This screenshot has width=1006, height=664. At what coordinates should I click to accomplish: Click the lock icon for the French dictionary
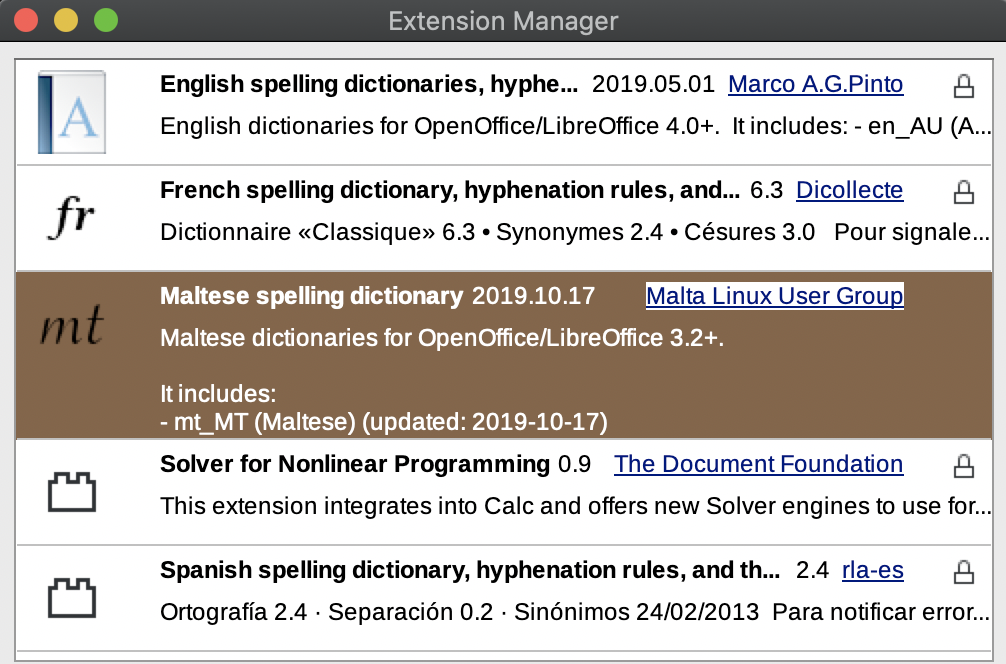coord(966,194)
